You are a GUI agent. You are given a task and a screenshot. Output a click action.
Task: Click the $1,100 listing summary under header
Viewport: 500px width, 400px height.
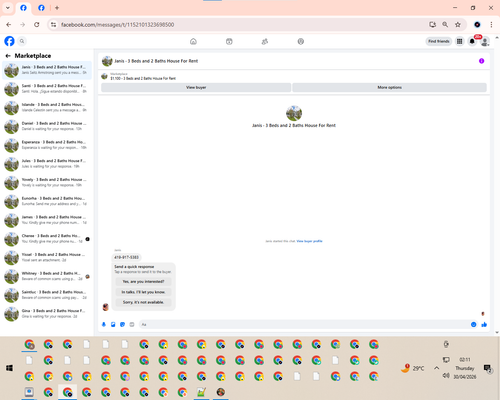pyautogui.click(x=143, y=78)
